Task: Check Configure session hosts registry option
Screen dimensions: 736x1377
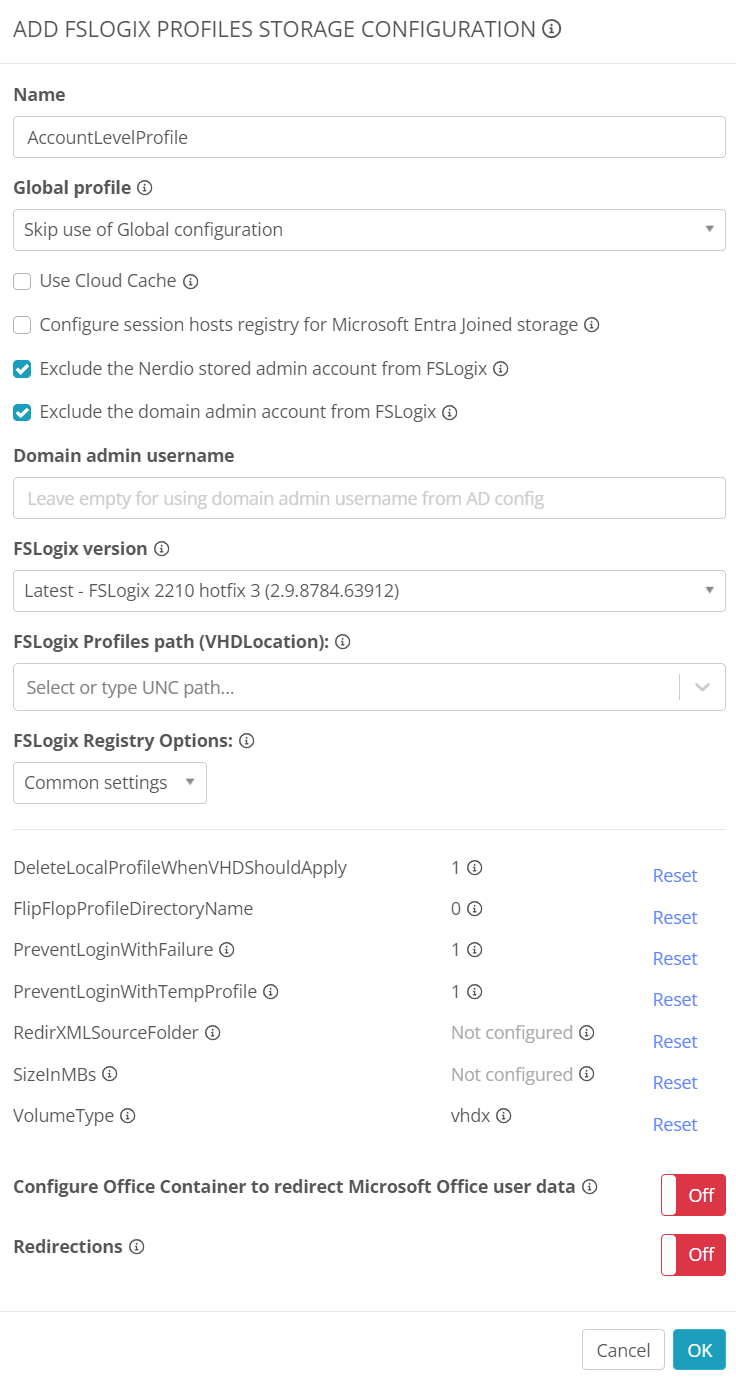Action: [22, 325]
